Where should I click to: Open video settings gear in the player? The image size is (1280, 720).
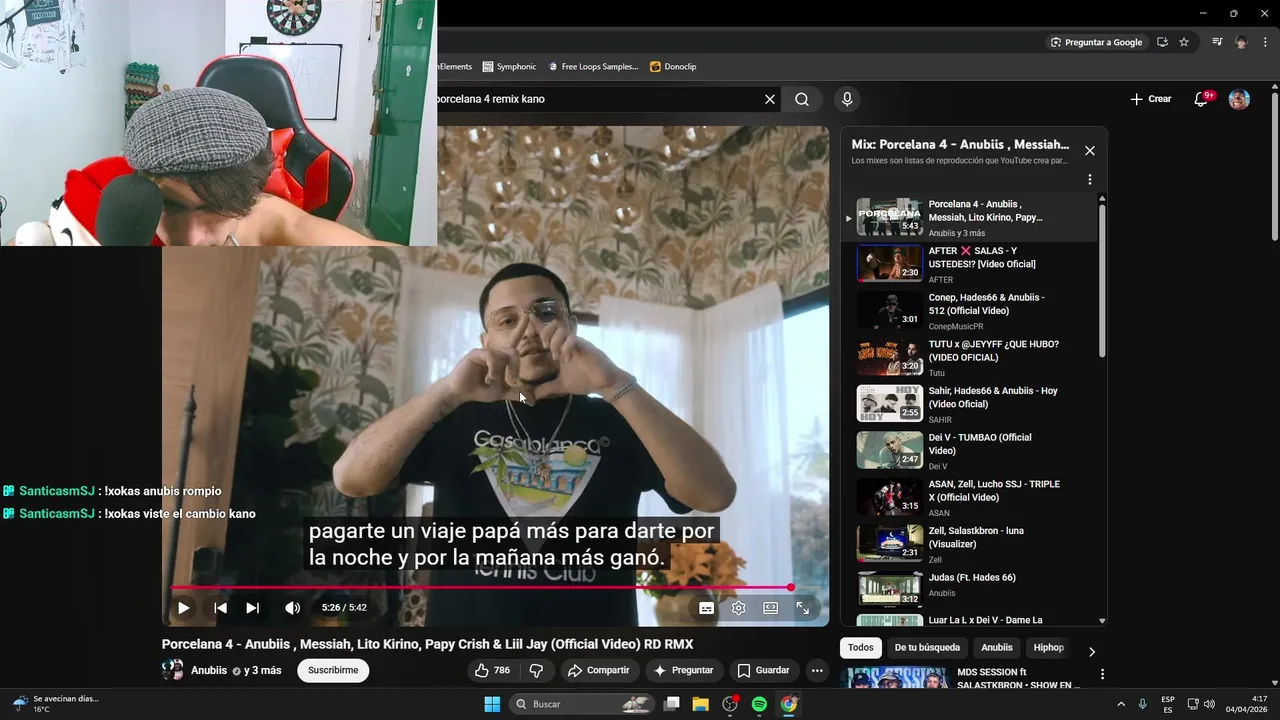(738, 608)
